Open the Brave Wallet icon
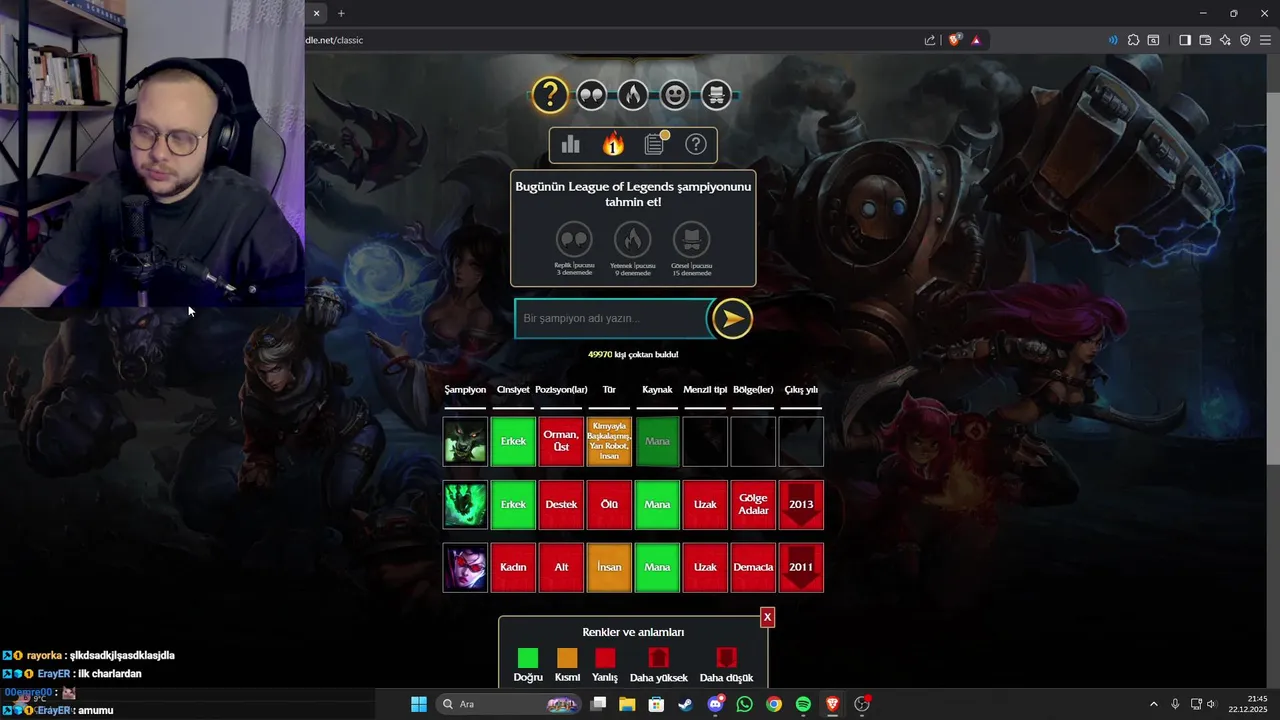 click(x=1205, y=40)
